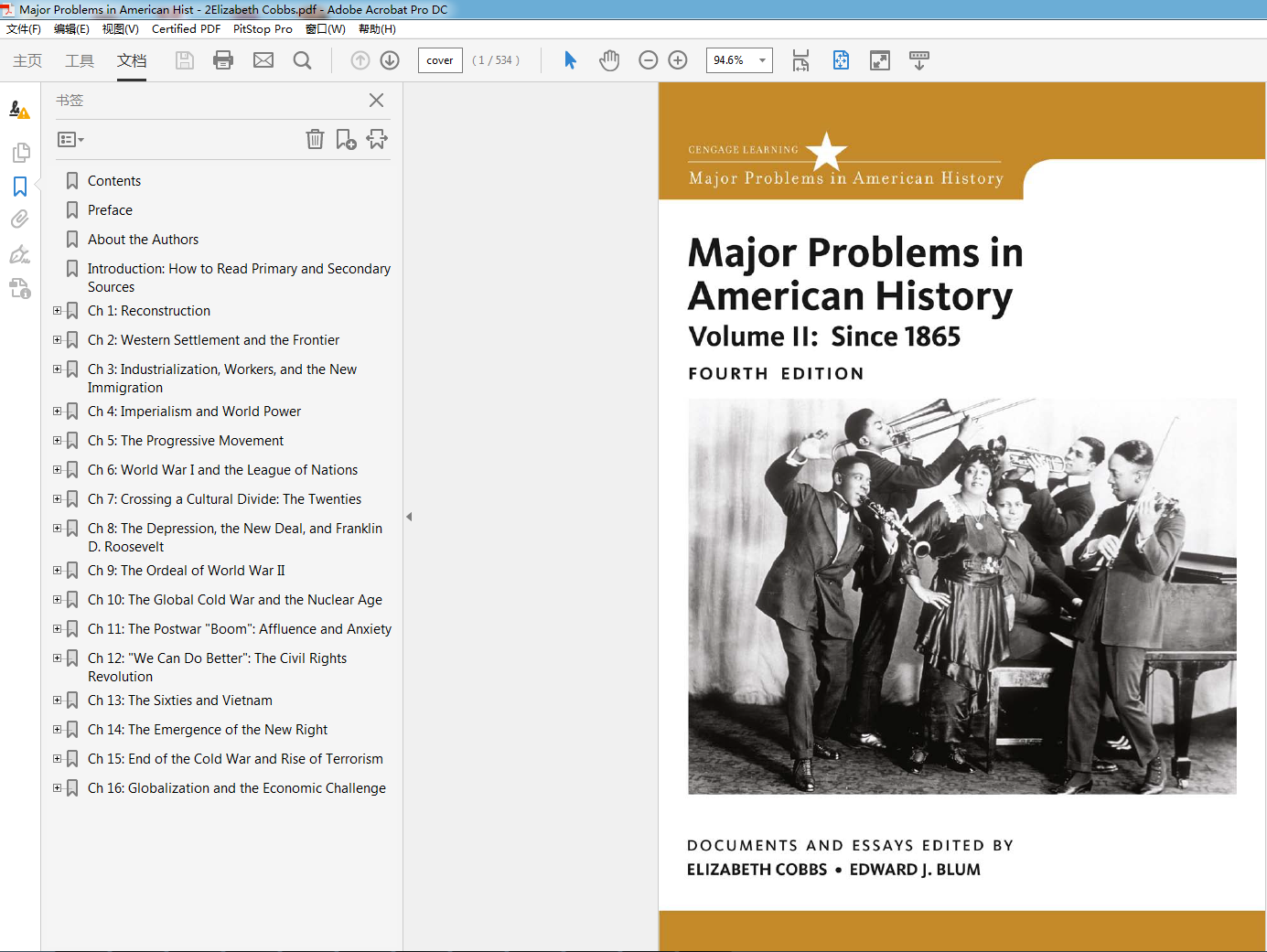
Task: Jump to Contents bookmark
Action: [x=114, y=181]
